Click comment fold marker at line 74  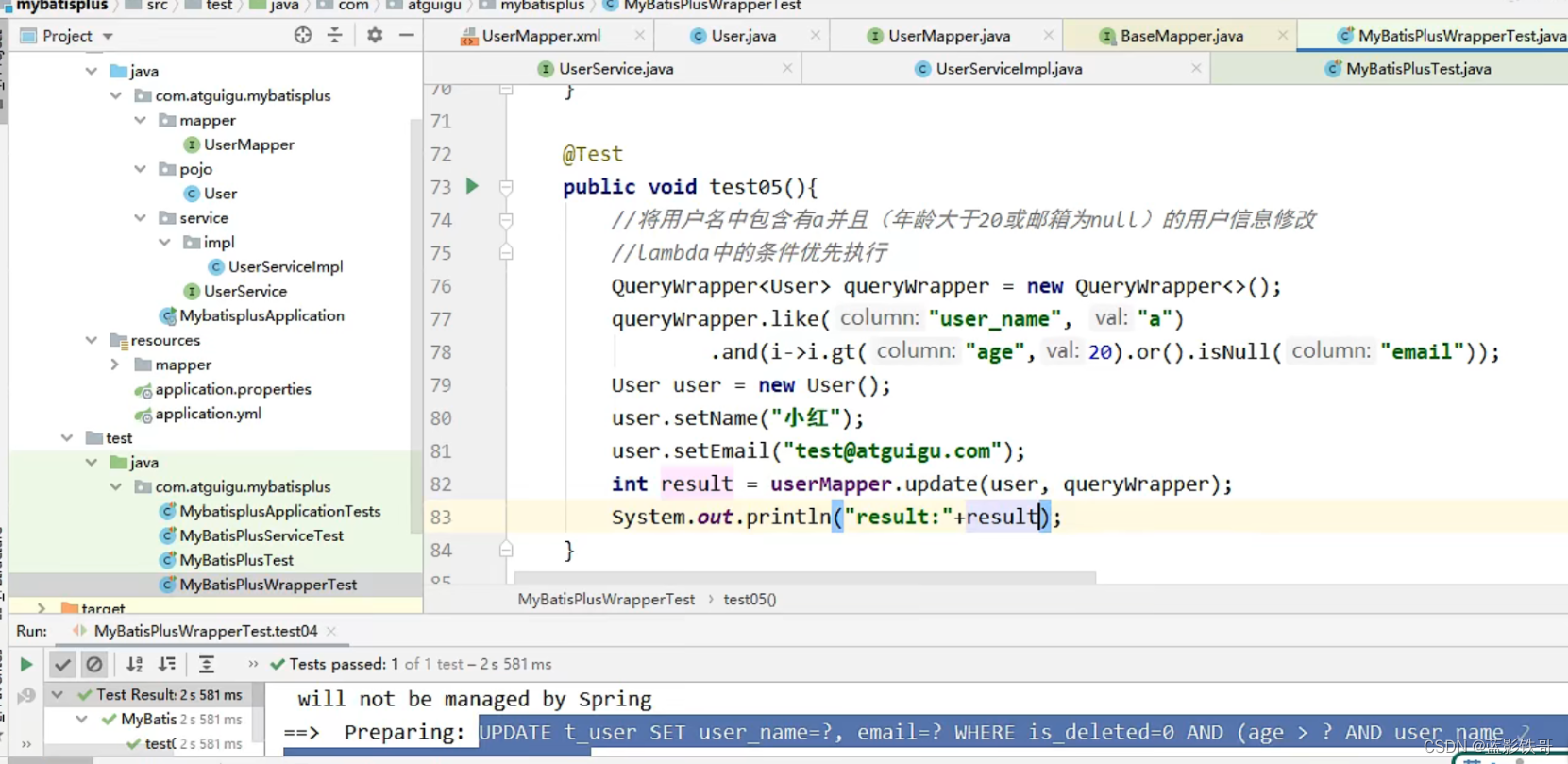pos(506,220)
